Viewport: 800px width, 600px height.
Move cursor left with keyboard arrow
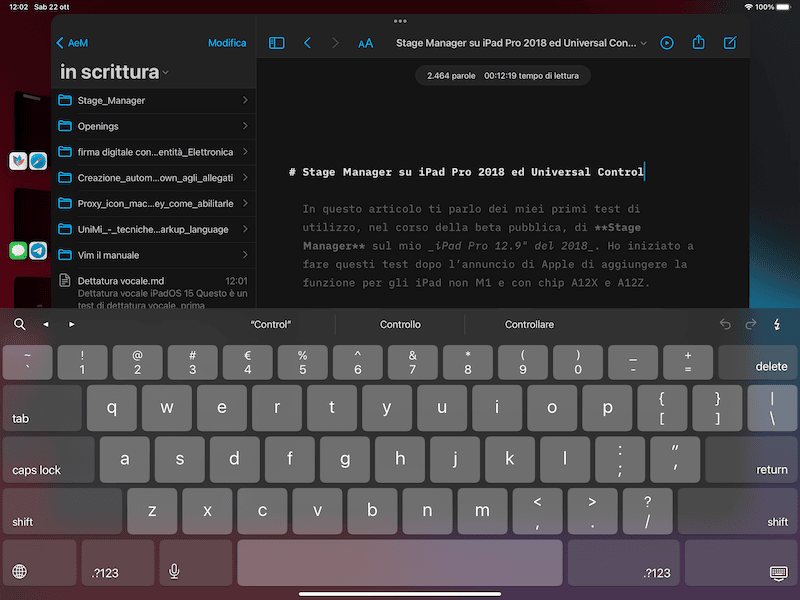[46, 324]
